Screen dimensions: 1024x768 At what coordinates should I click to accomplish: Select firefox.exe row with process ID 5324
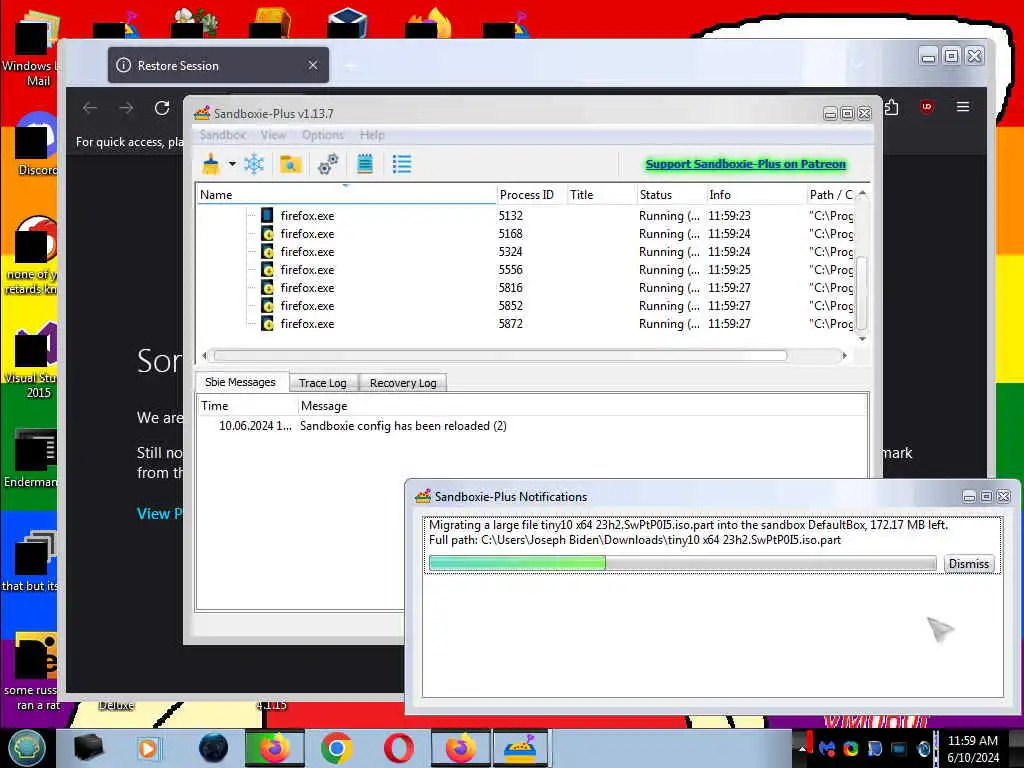click(525, 251)
